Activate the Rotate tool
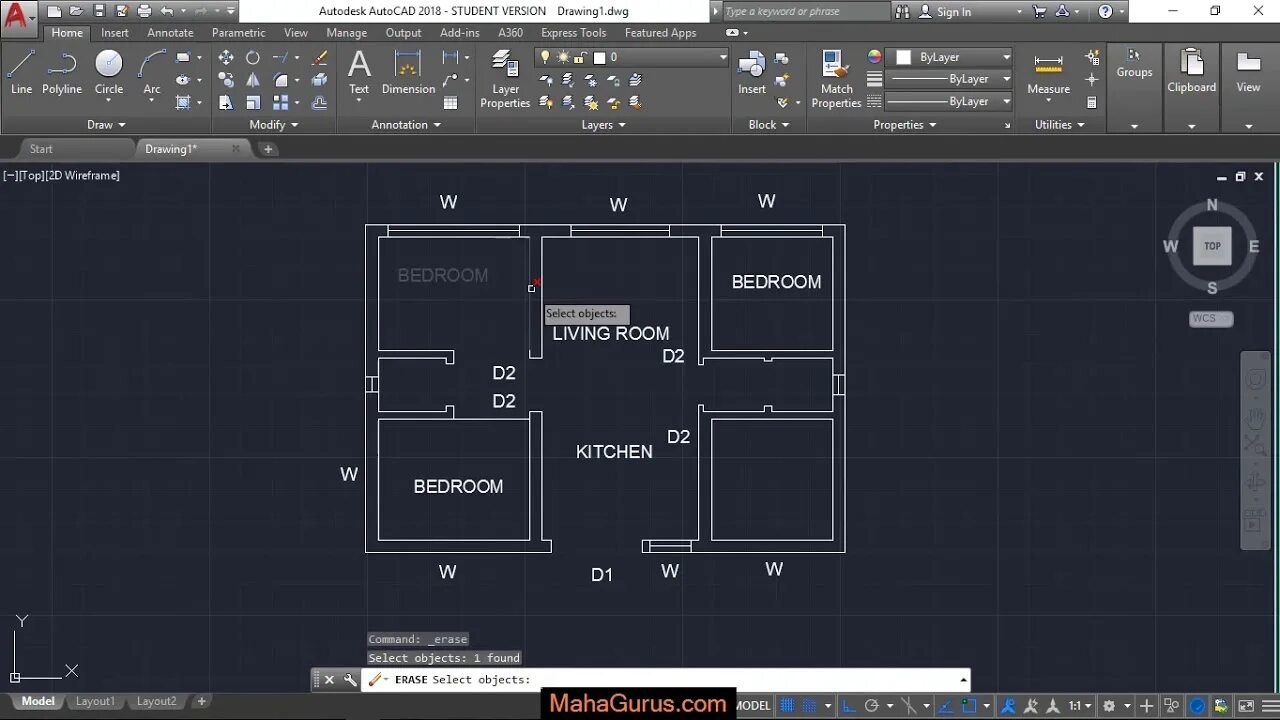1280x720 pixels. [253, 58]
